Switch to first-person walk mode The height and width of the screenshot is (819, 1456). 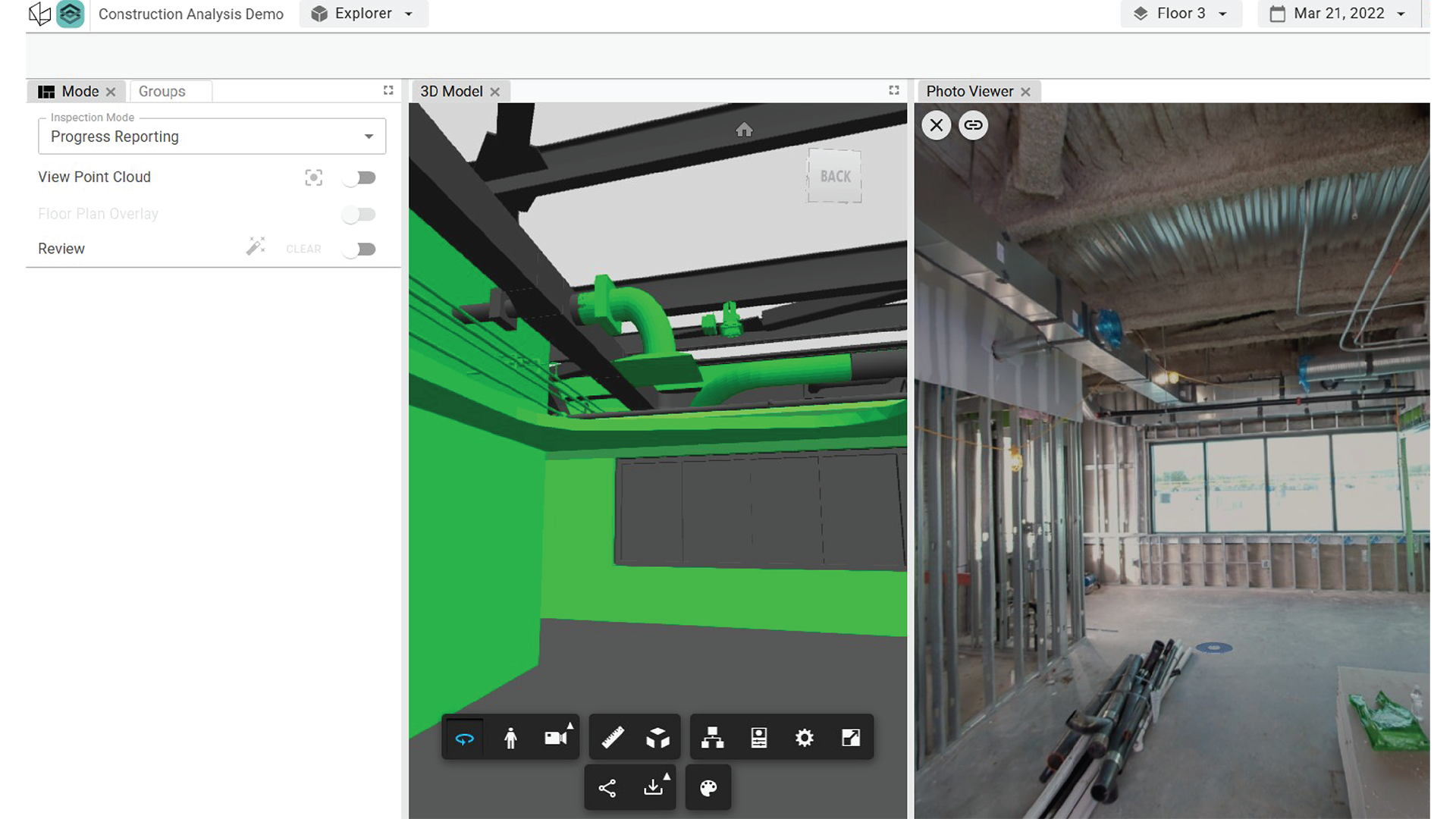coord(510,738)
